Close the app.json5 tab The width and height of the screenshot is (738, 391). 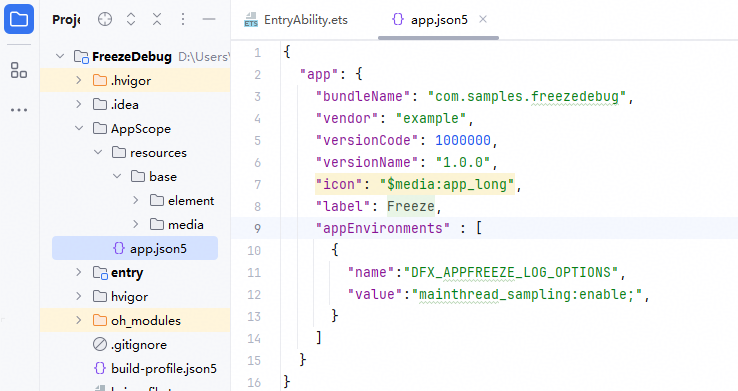[x=483, y=19]
